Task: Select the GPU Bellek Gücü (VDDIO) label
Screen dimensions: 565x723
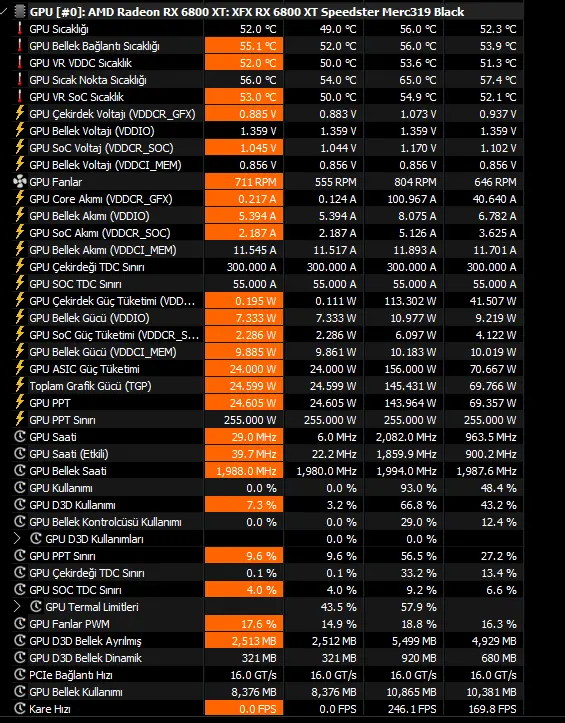Action: click(89, 318)
